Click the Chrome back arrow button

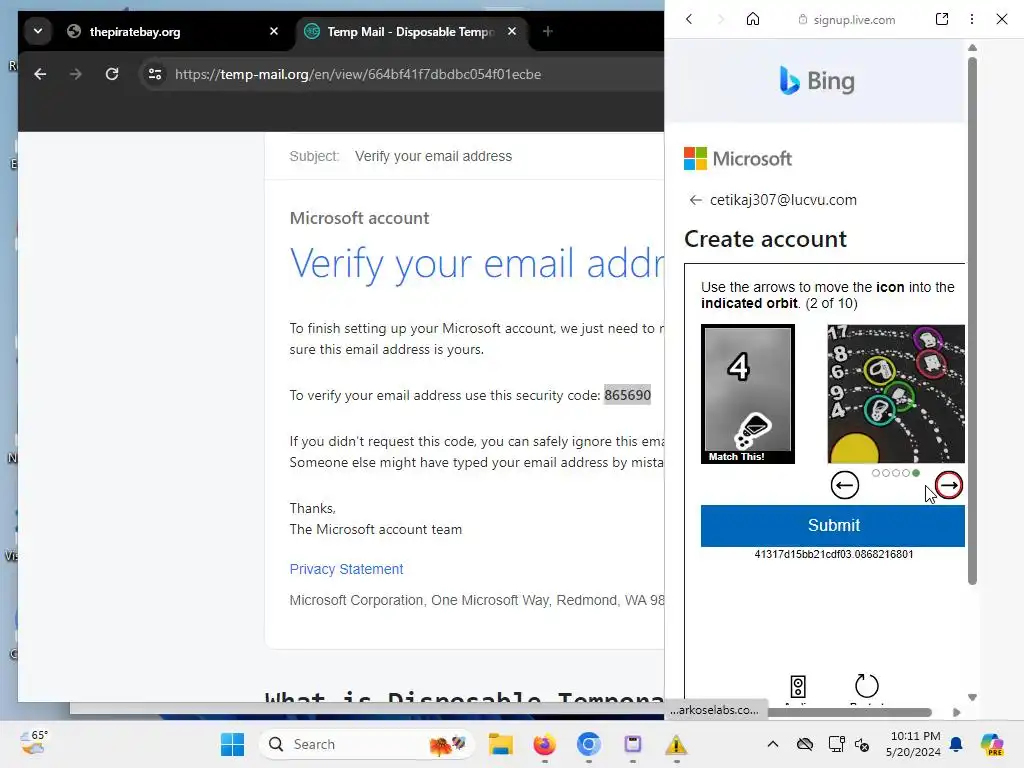40,74
